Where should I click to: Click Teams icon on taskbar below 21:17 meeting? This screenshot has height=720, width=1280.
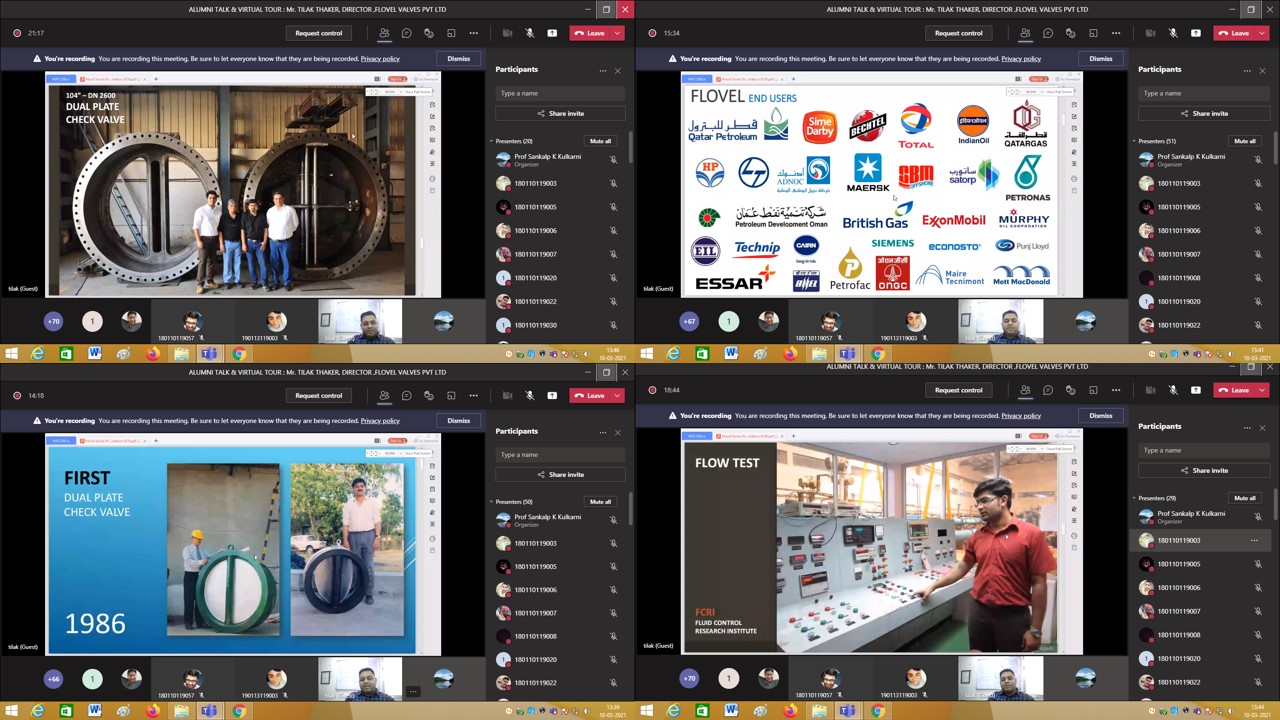coord(209,354)
